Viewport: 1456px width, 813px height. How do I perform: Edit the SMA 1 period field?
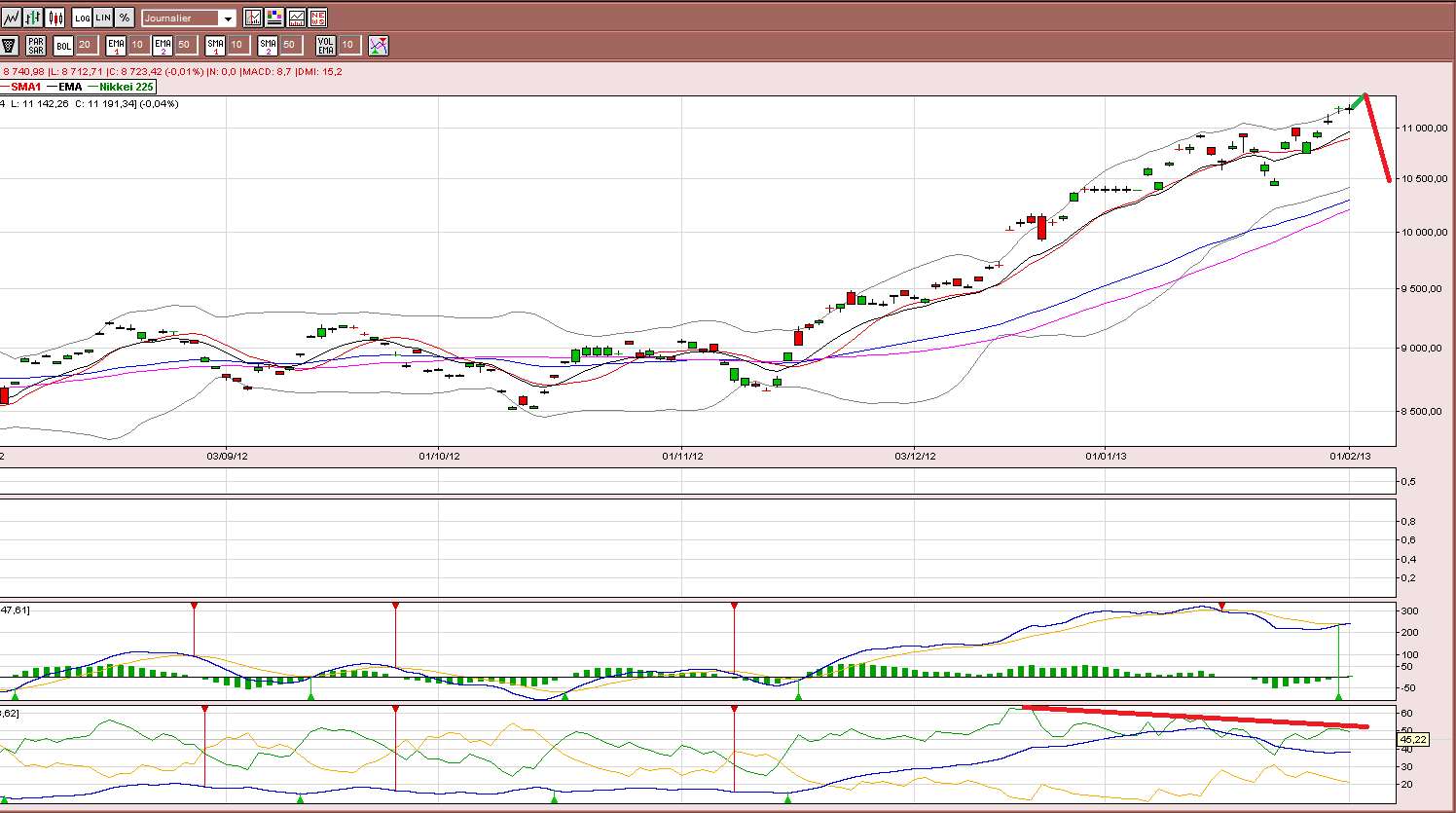[237, 45]
